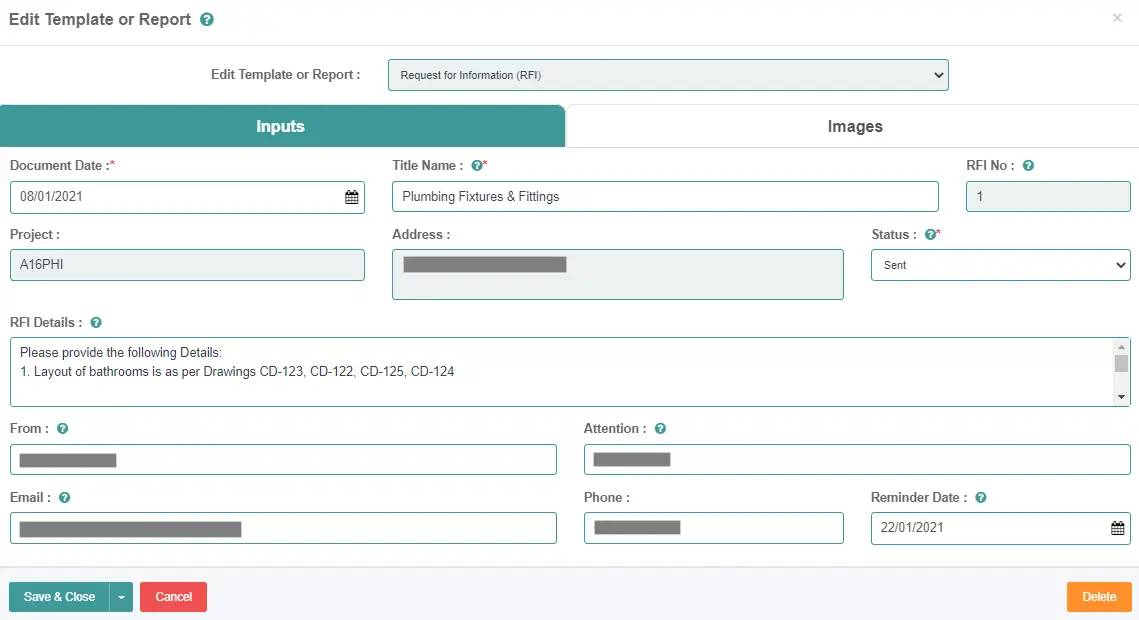Open calendar picker for Reminder Date
Image resolution: width=1139 pixels, height=620 pixels.
tap(1117, 528)
